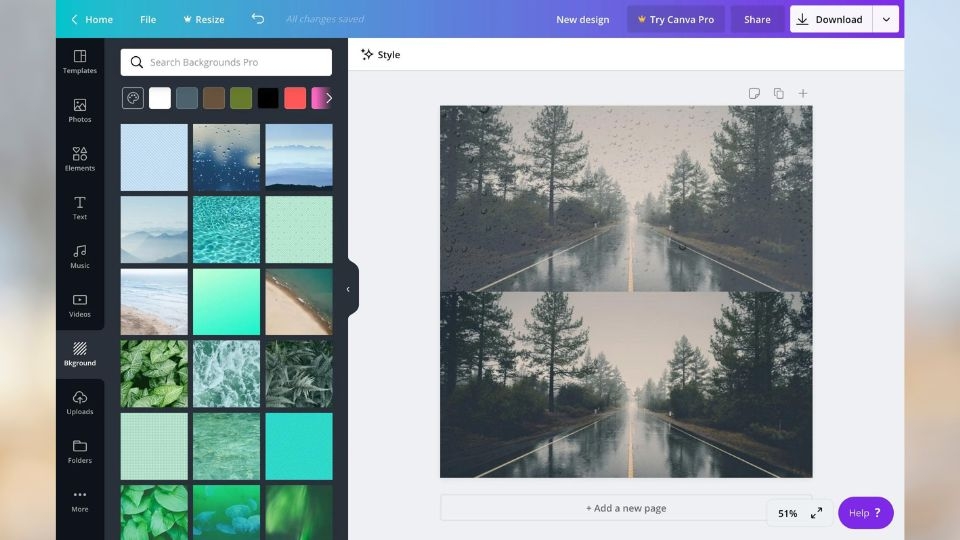
Task: Open the Videos panel
Action: pyautogui.click(x=80, y=306)
